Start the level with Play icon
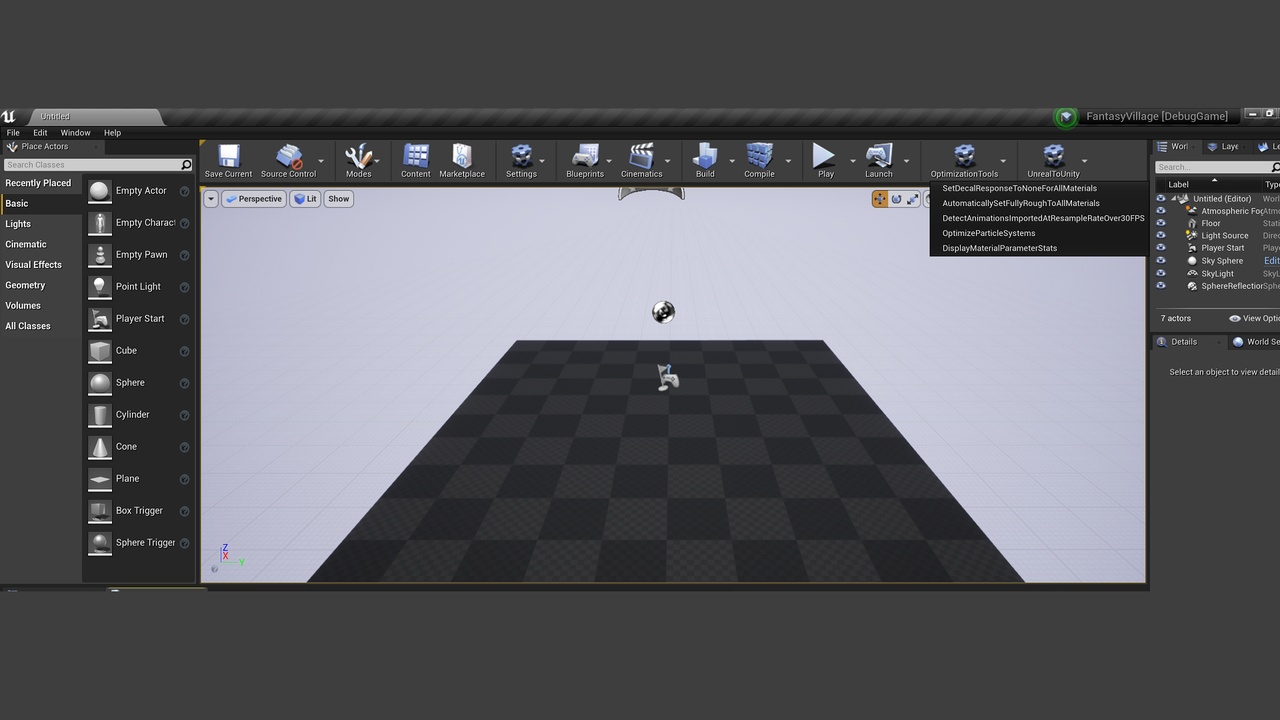This screenshot has width=1280, height=720. (825, 160)
